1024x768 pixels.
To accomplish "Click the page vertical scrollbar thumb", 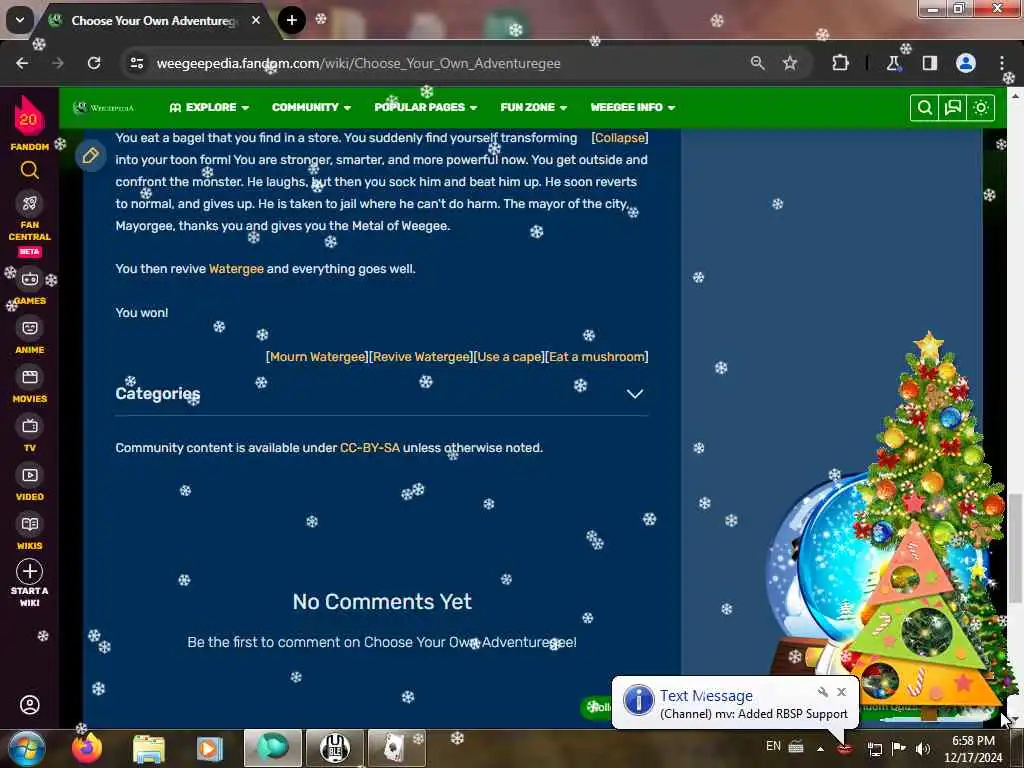I will pyautogui.click(x=1014, y=549).
